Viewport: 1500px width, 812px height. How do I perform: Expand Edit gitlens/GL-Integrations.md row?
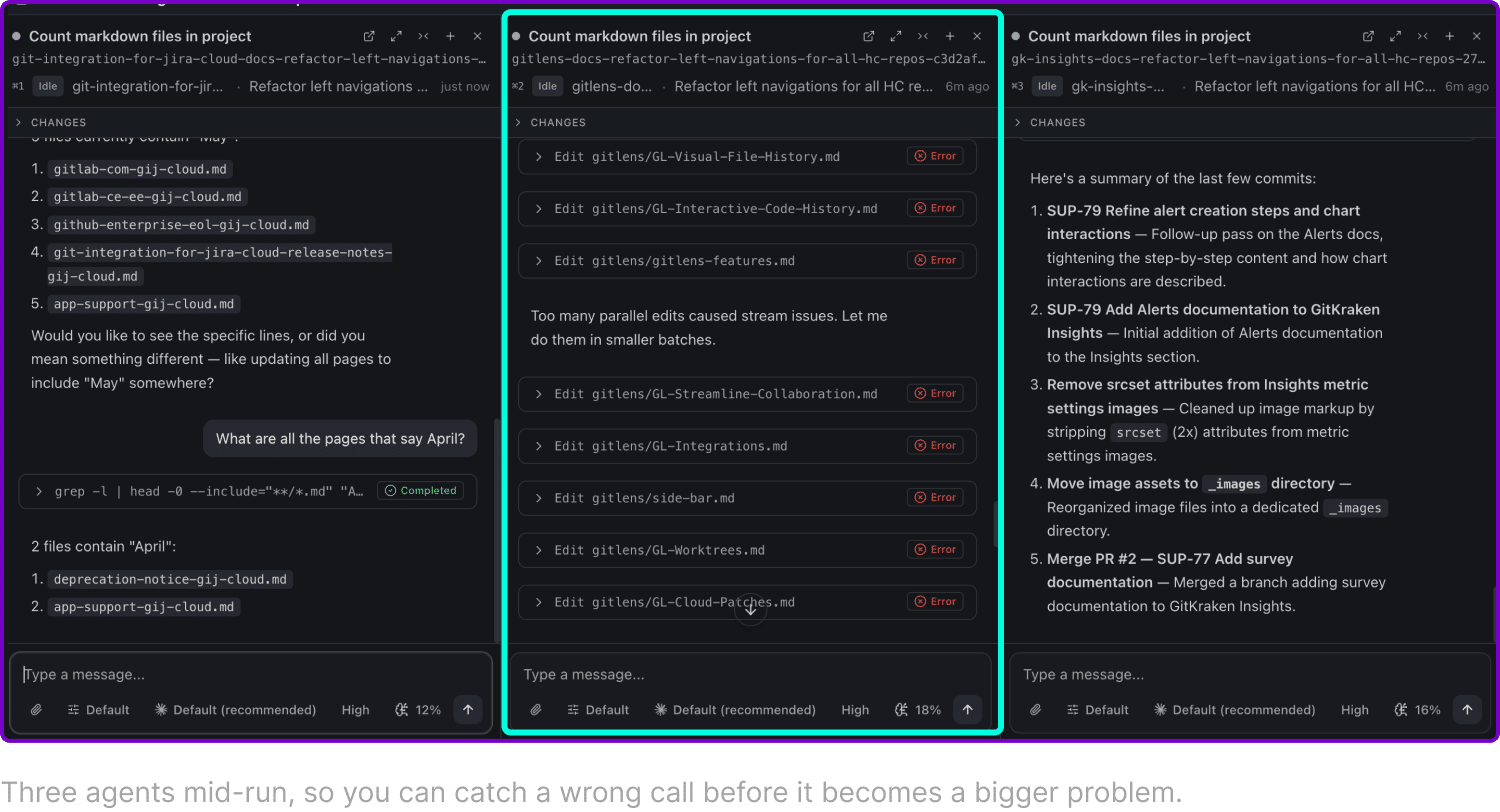click(x=747, y=445)
